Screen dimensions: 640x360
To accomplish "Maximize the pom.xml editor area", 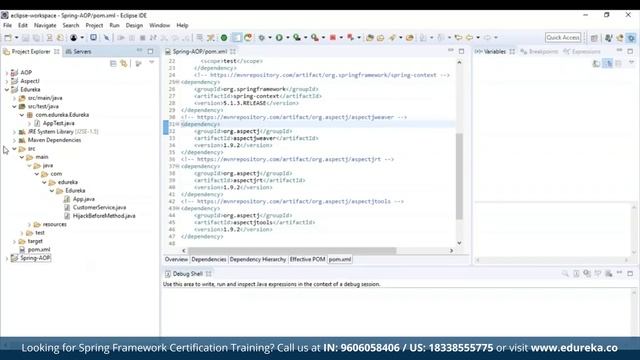I will point(461,51).
